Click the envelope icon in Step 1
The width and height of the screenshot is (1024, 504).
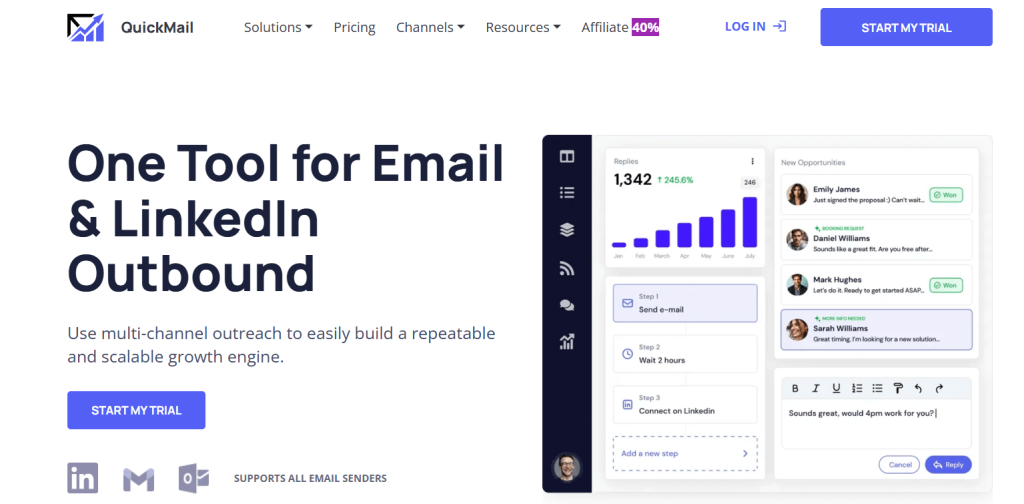[x=628, y=304]
